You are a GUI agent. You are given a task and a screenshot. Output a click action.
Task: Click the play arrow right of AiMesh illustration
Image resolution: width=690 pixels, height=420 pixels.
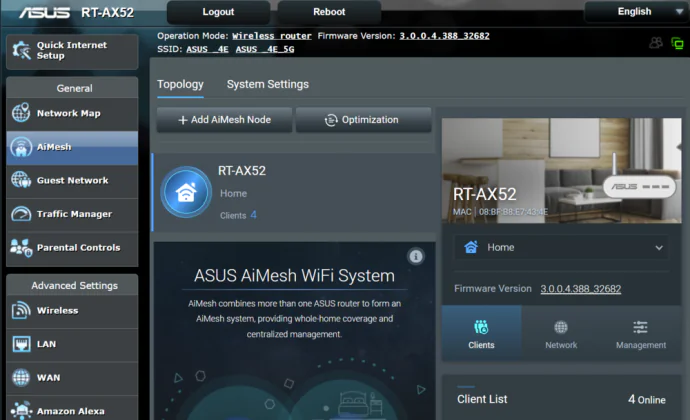tap(421, 390)
